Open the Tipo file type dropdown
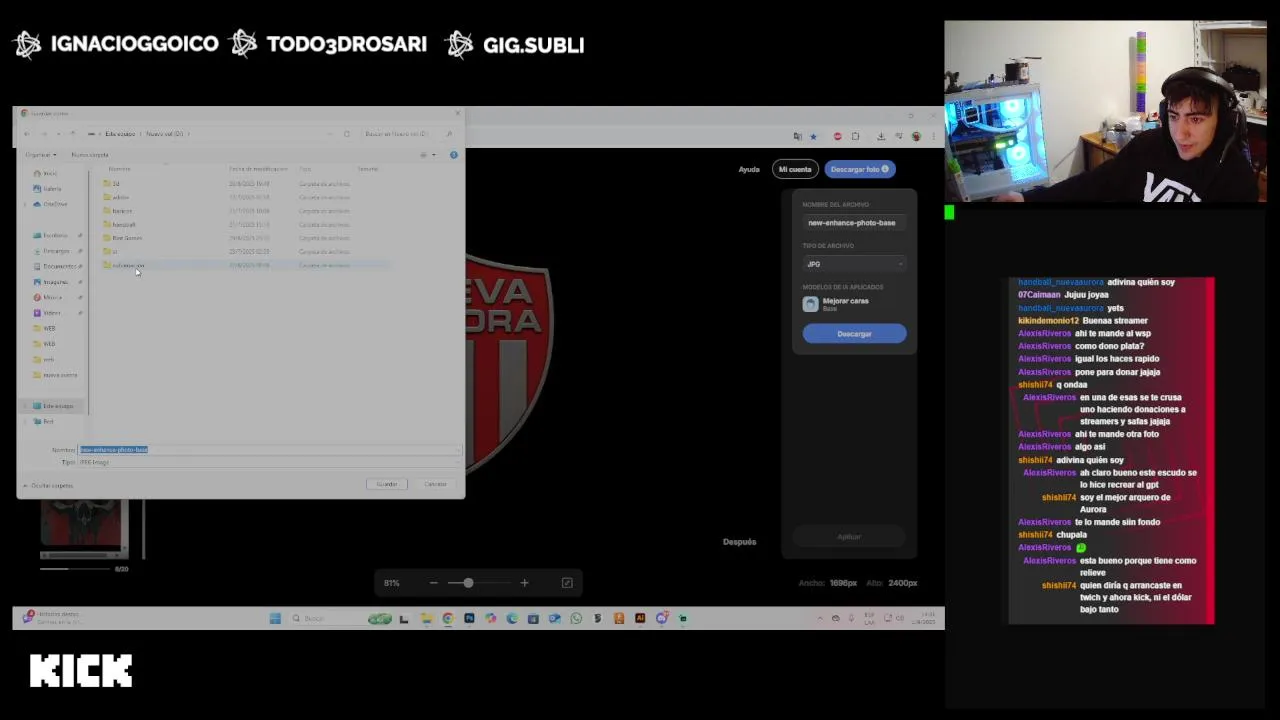 (268, 462)
